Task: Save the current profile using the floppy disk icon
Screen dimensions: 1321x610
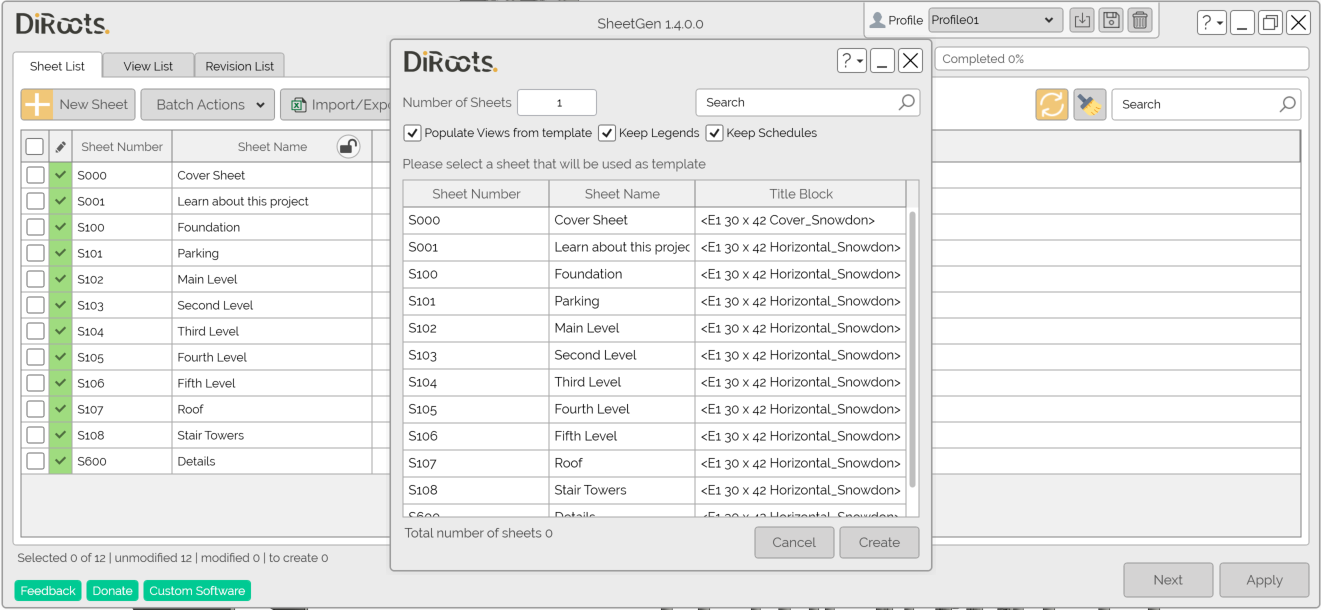Action: click(1110, 19)
